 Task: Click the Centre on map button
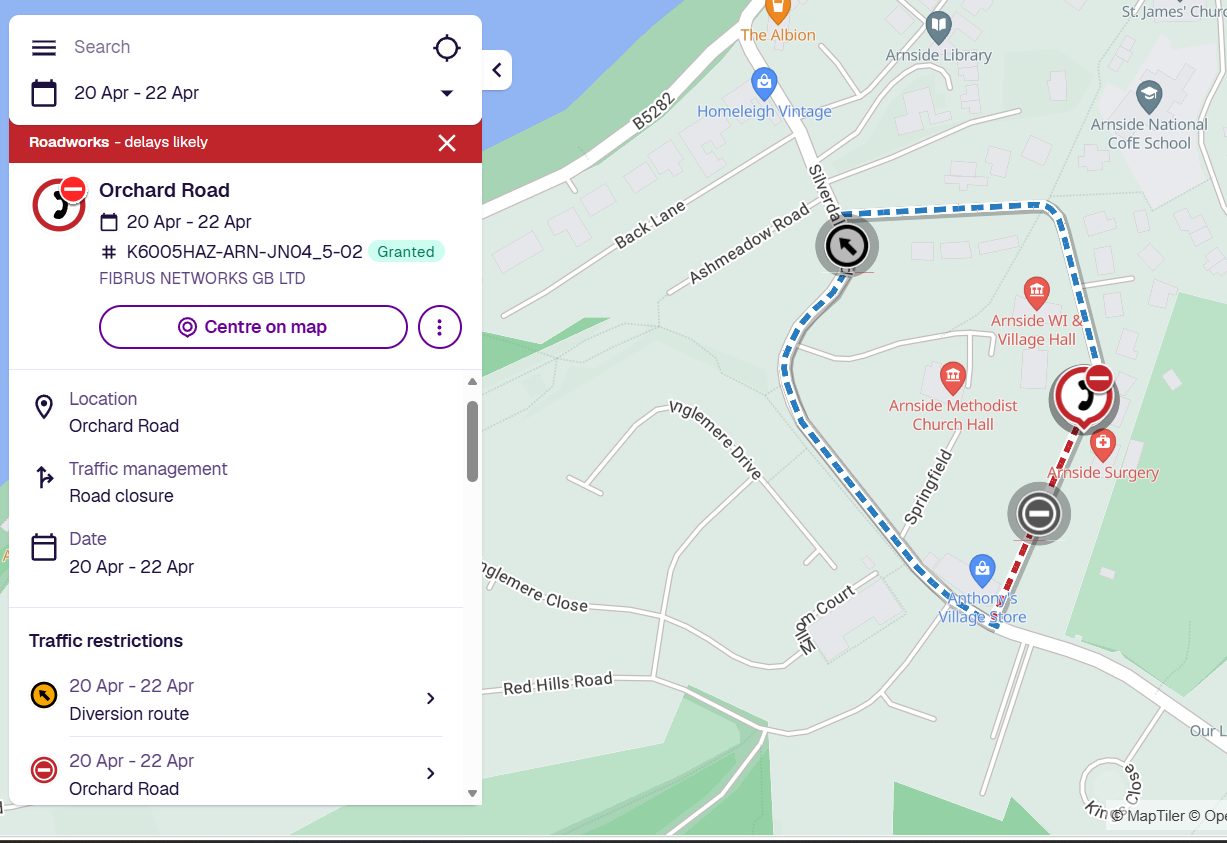252,326
